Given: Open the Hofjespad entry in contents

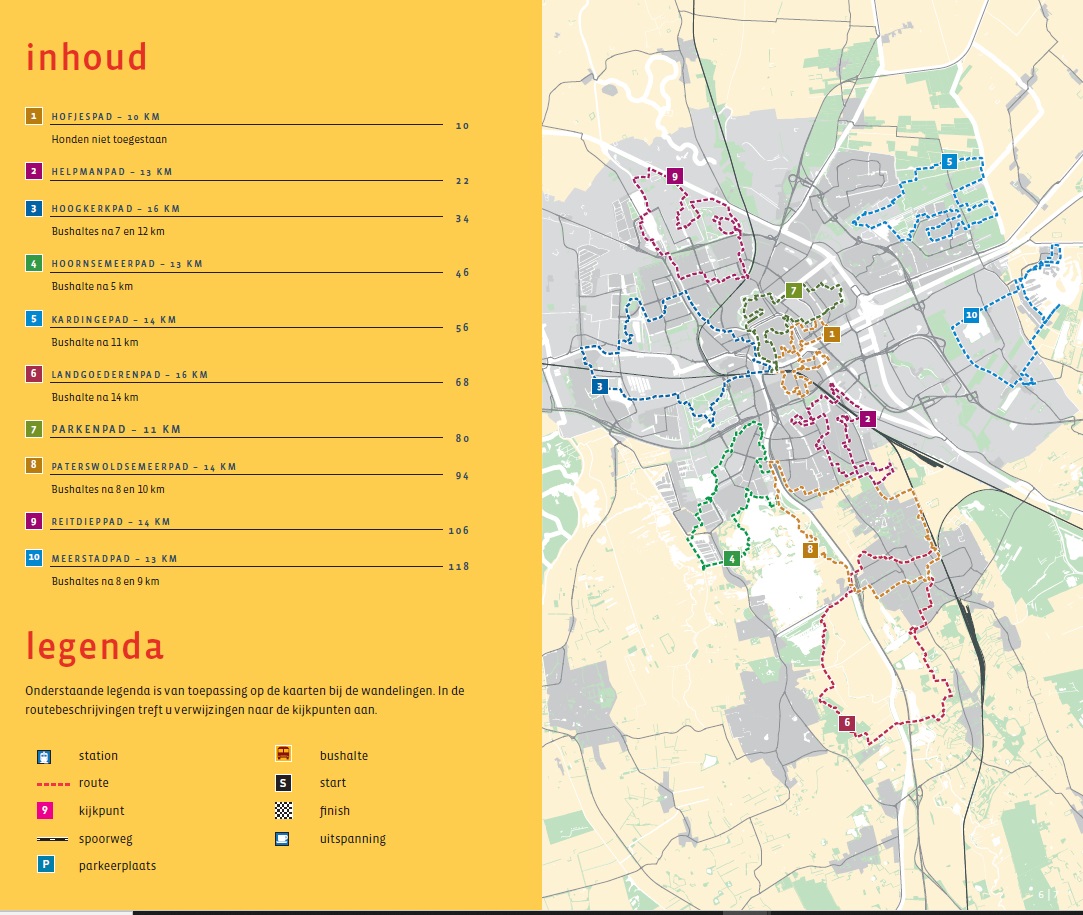Looking at the screenshot, I should pos(105,117).
